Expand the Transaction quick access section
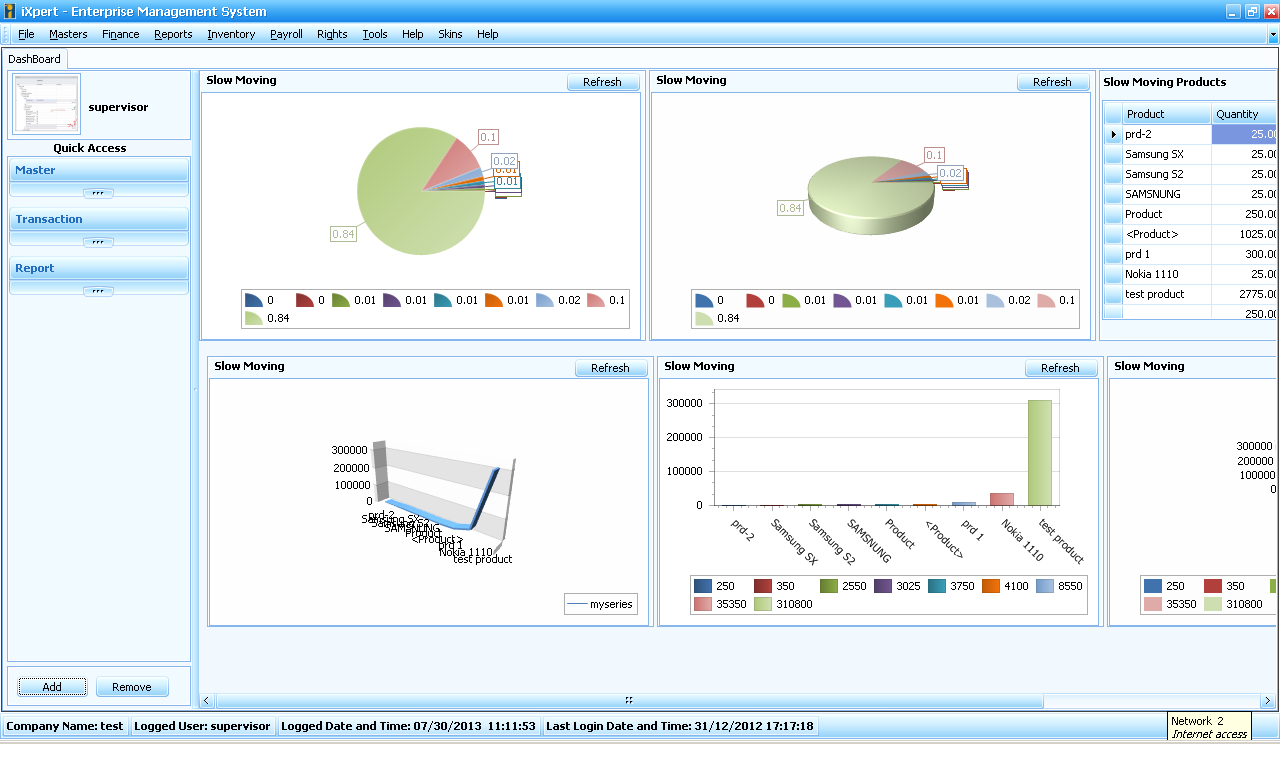 (x=98, y=242)
